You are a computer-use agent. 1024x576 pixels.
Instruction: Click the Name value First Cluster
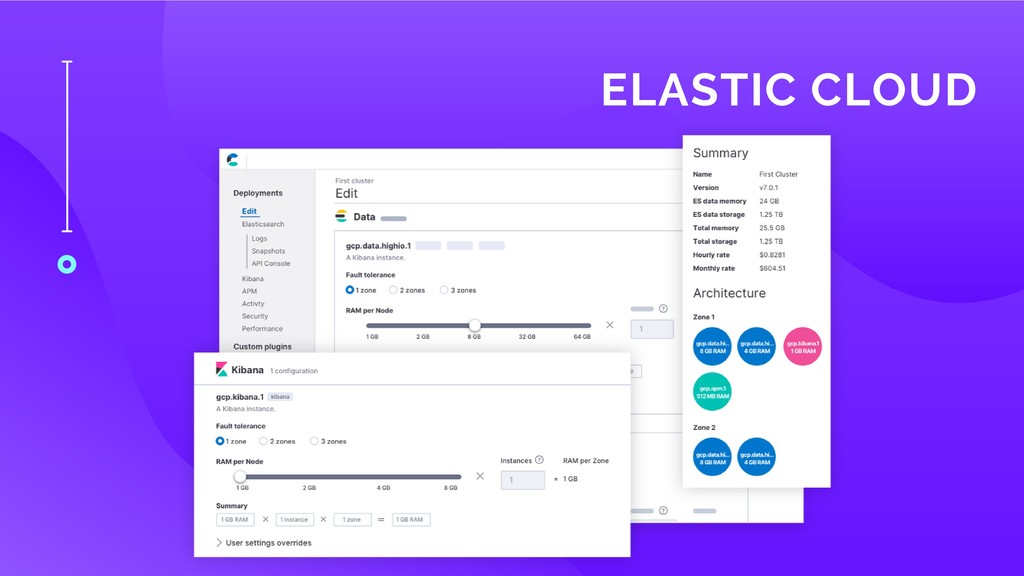778,174
